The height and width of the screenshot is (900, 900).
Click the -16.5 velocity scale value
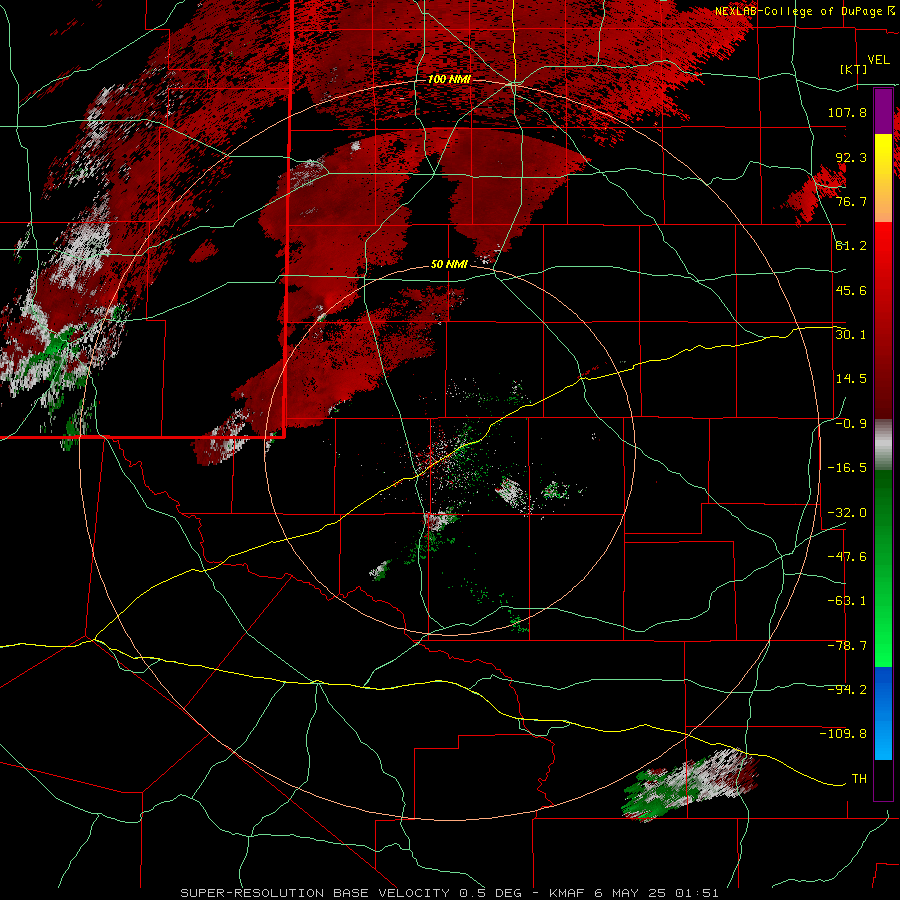click(x=847, y=468)
